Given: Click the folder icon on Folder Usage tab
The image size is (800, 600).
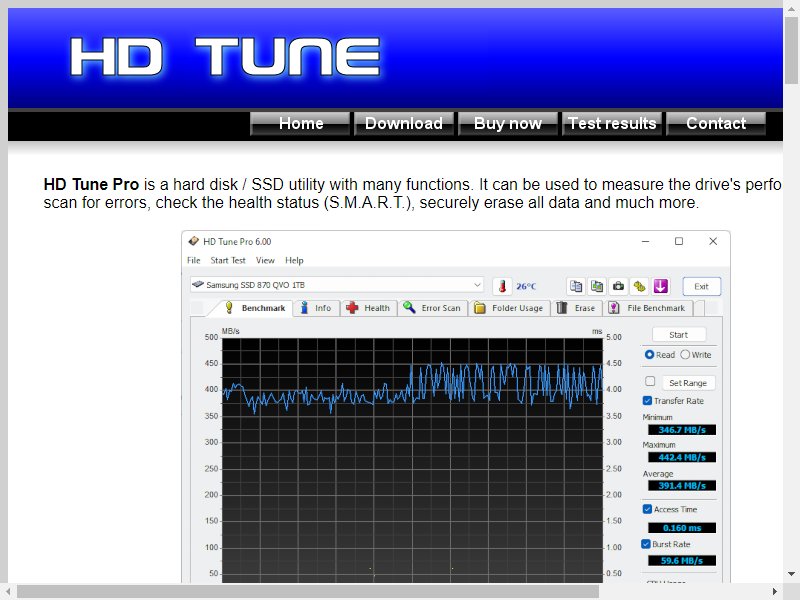Looking at the screenshot, I should [x=480, y=308].
